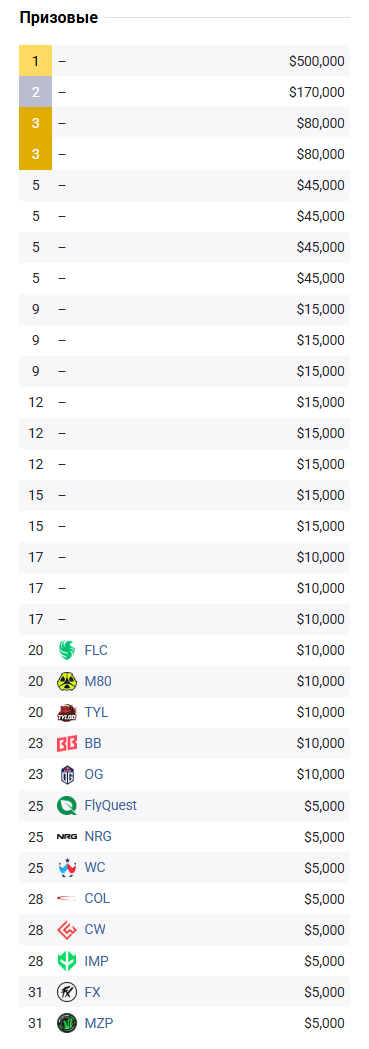Click the CW red team logo
369x1049 pixels.
pos(68,930)
